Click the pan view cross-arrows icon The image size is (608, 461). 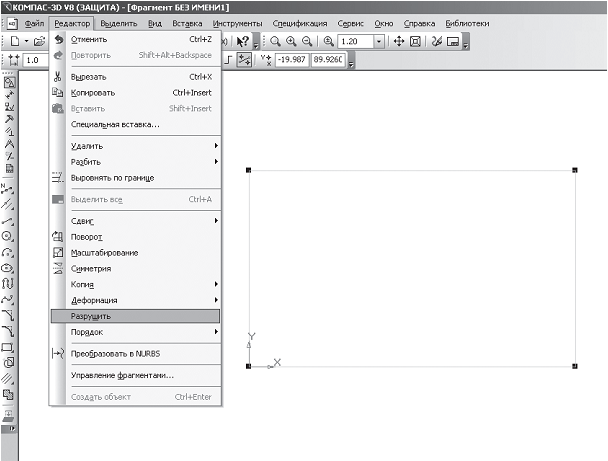coord(399,41)
